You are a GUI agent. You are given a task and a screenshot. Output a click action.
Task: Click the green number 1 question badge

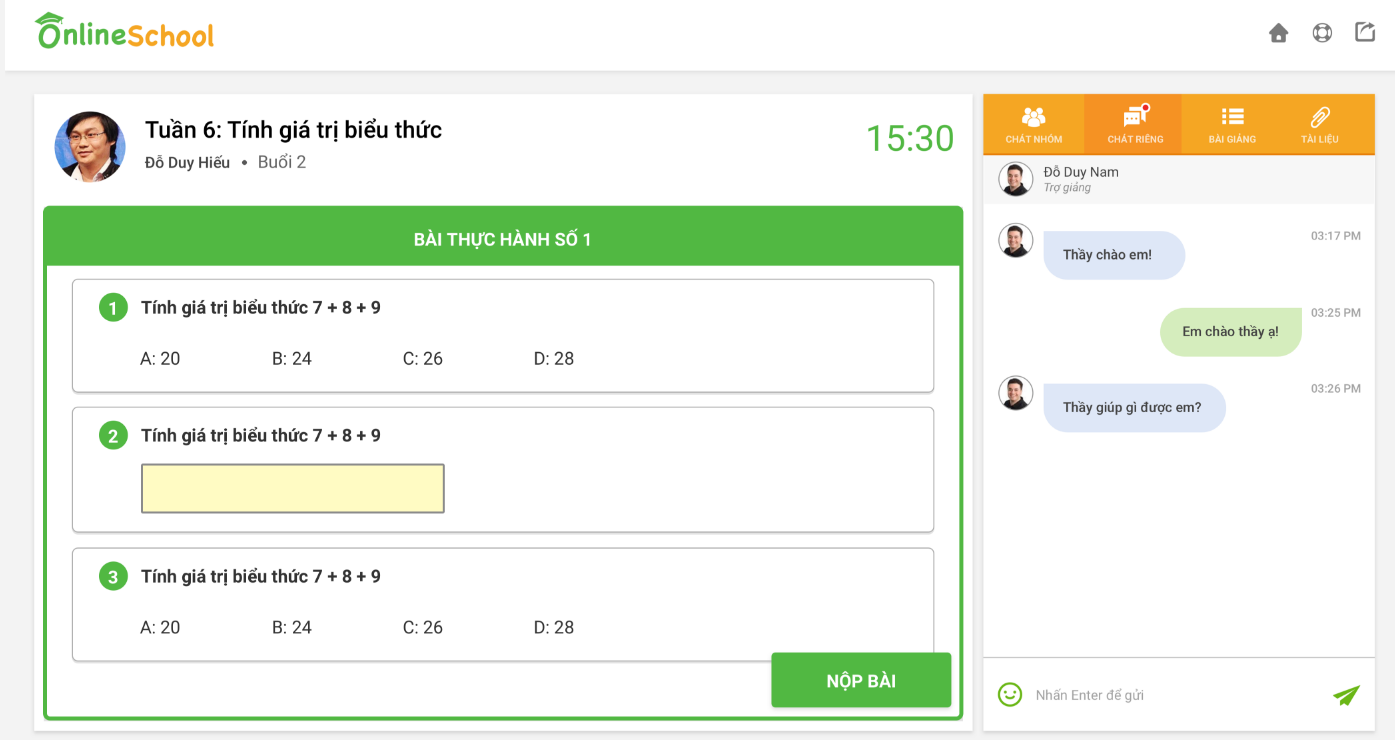click(x=113, y=308)
